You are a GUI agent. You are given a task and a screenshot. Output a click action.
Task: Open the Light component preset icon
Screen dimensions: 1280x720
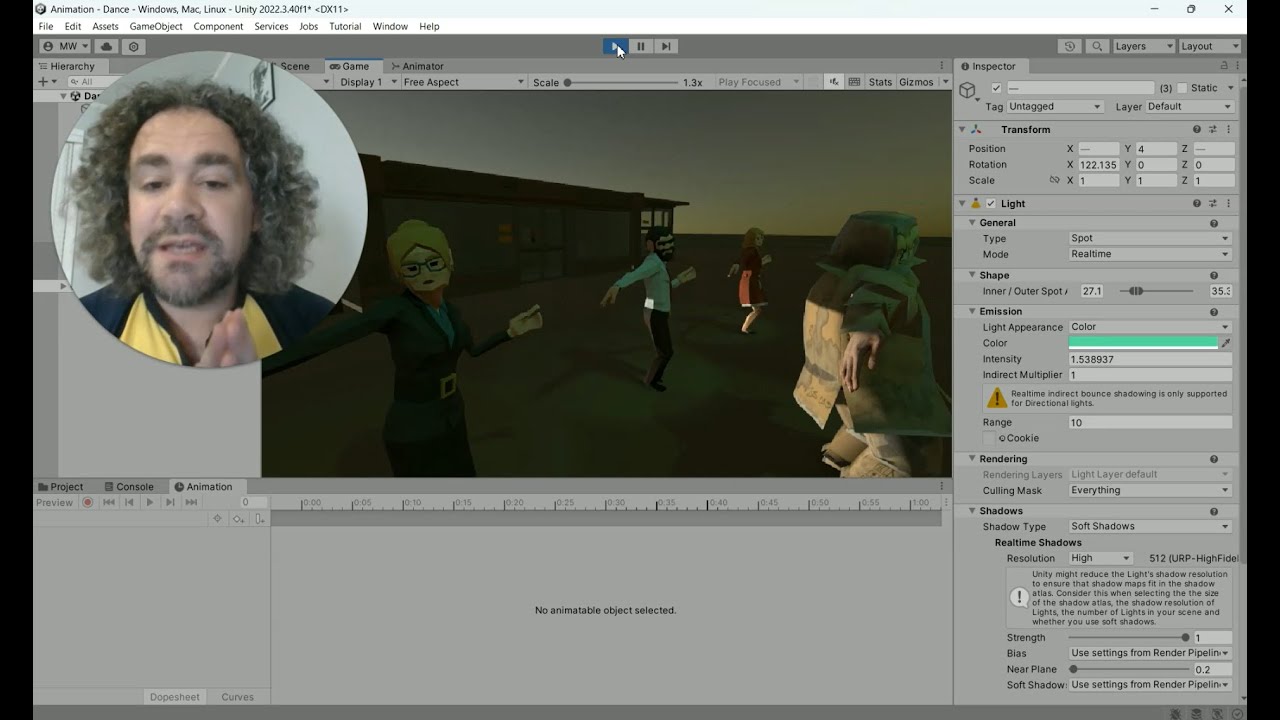tap(1213, 203)
